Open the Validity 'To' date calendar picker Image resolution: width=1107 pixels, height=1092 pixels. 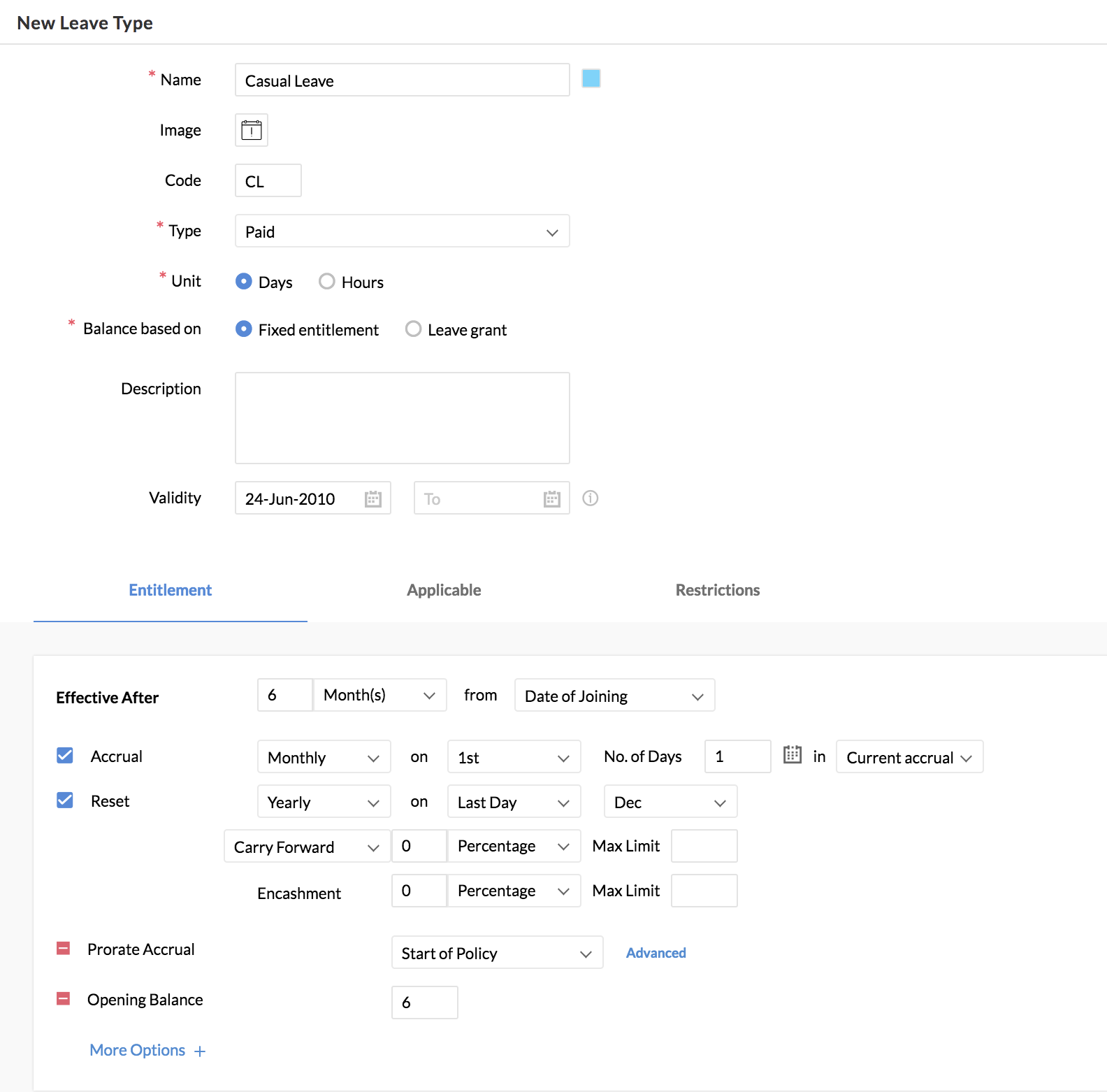pyautogui.click(x=551, y=498)
